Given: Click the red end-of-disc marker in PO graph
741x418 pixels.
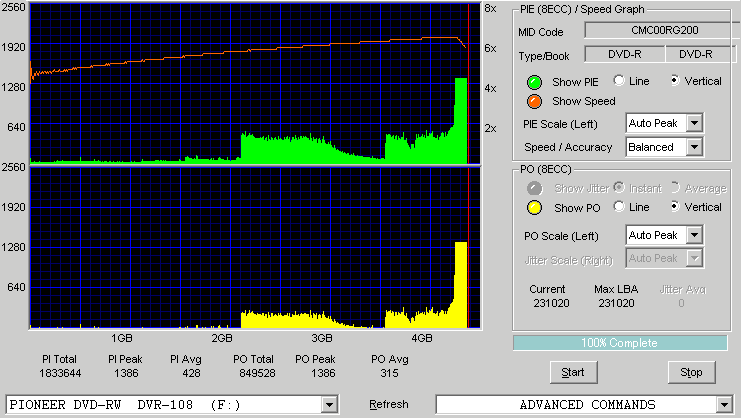Looking at the screenshot, I should [x=468, y=248].
